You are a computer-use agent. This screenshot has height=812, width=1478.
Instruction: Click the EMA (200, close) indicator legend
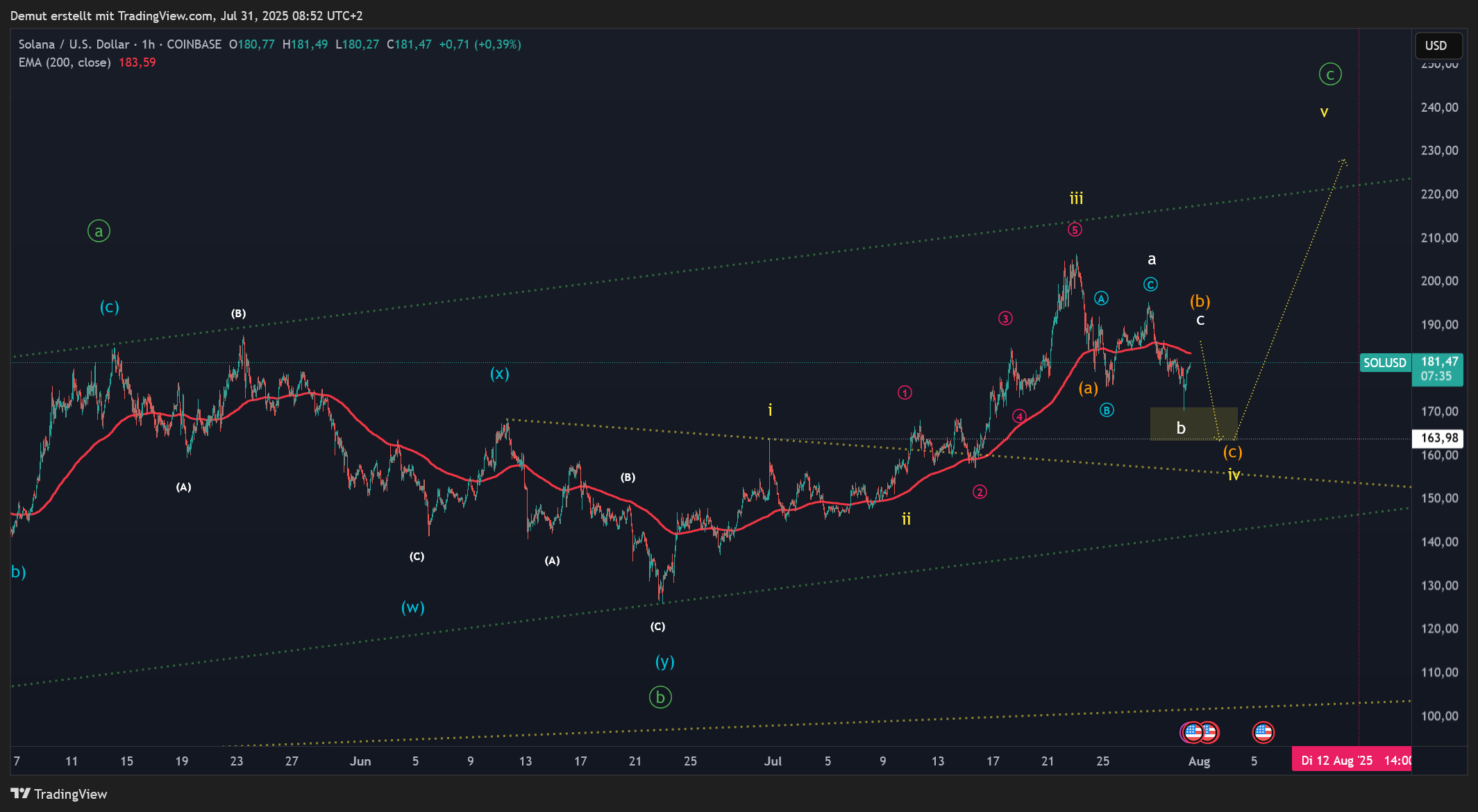coord(65,62)
